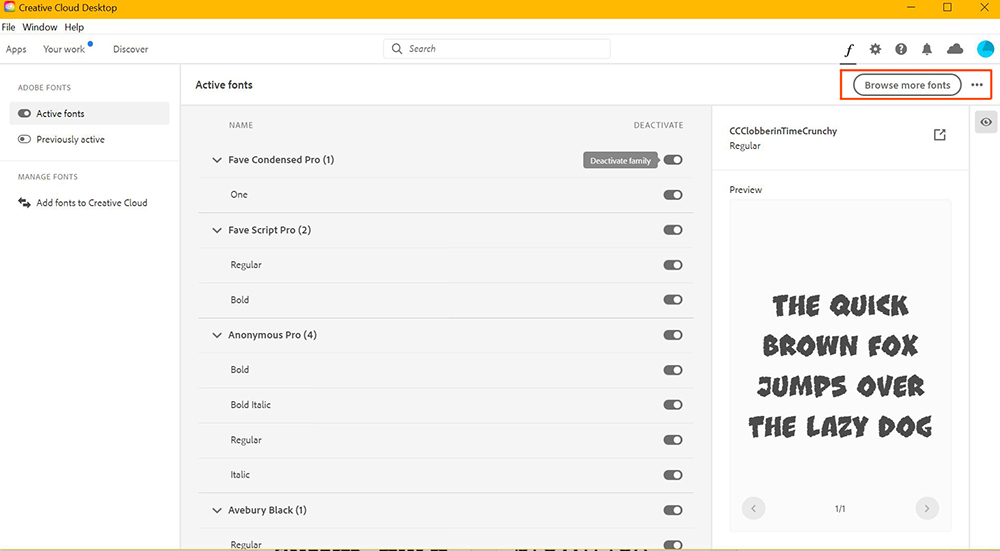
Task: Click Browse more fonts button
Action: (907, 85)
